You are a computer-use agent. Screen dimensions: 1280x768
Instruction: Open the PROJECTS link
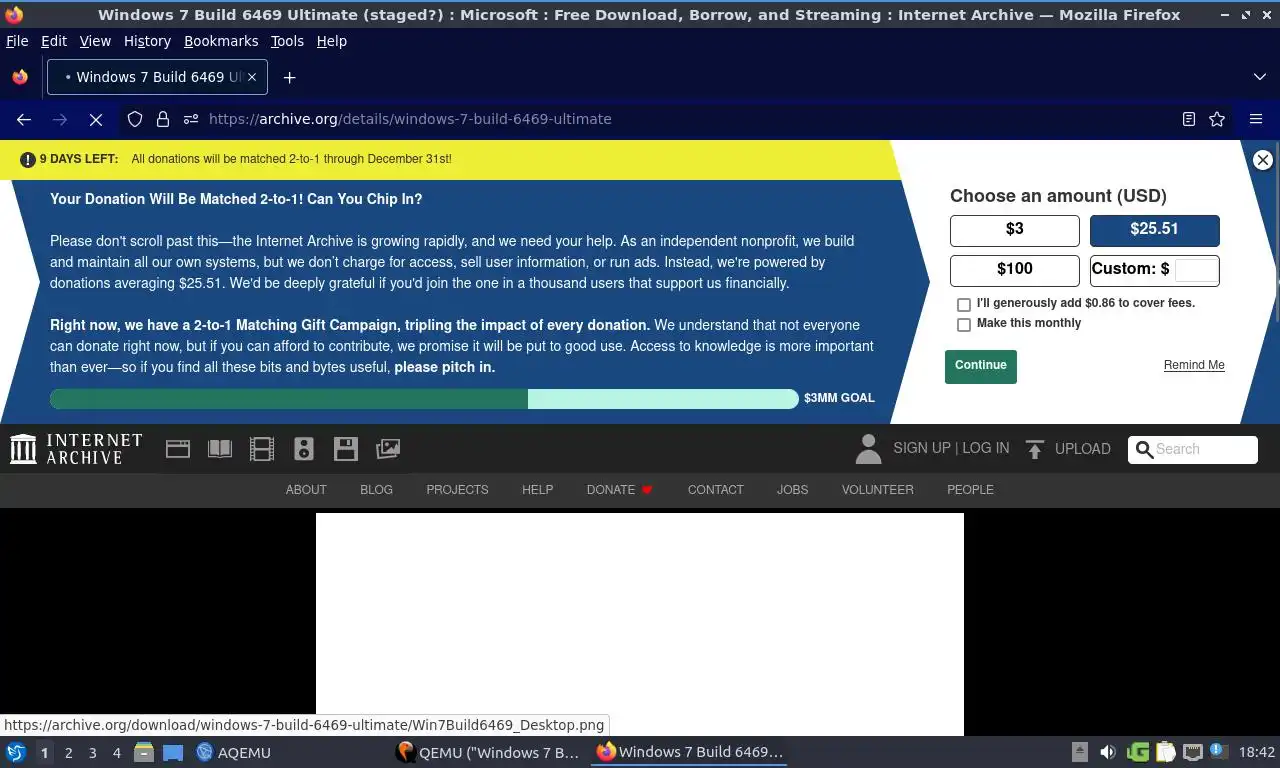[457, 490]
